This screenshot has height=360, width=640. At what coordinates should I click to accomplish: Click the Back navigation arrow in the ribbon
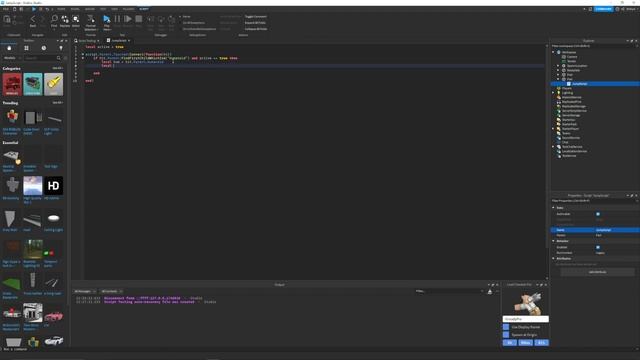pos(33,19)
